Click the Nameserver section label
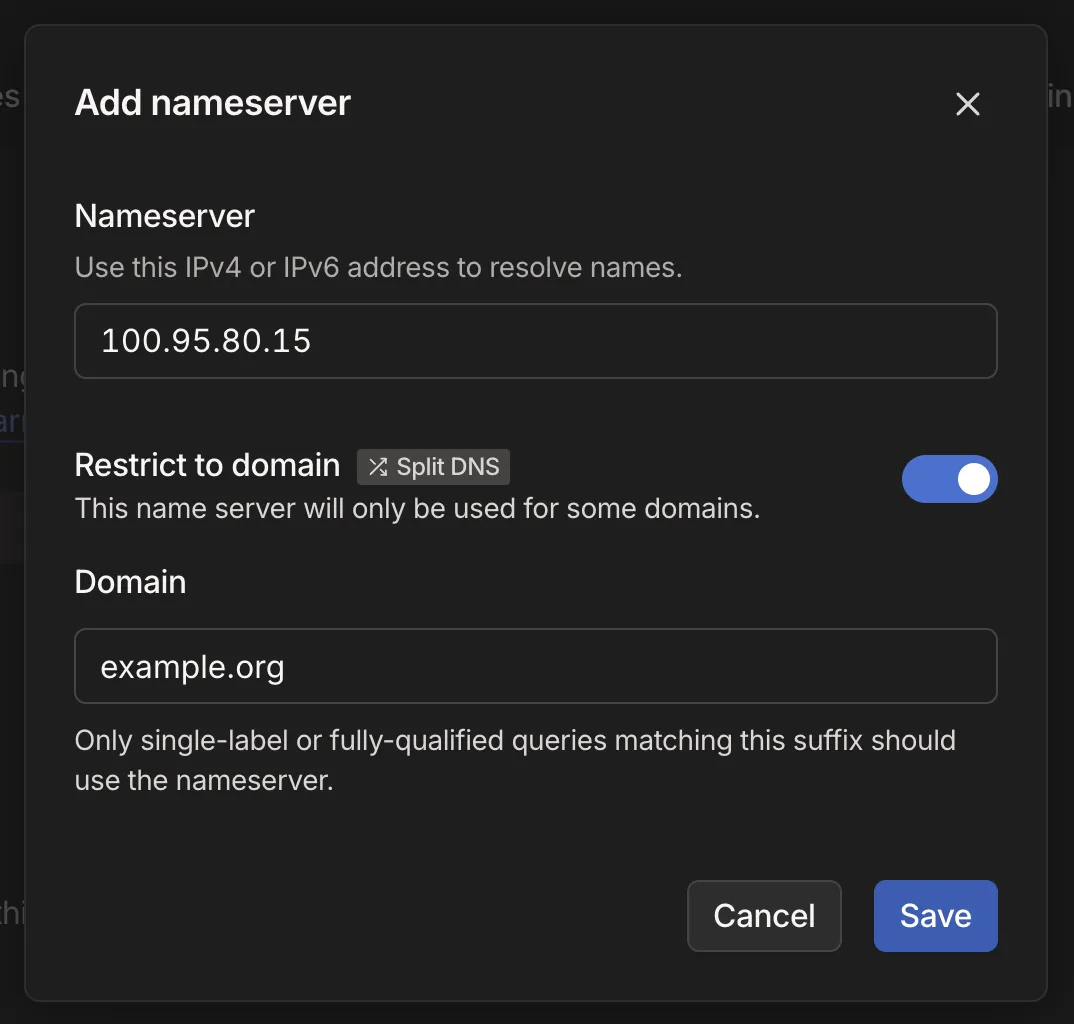 pyautogui.click(x=165, y=216)
